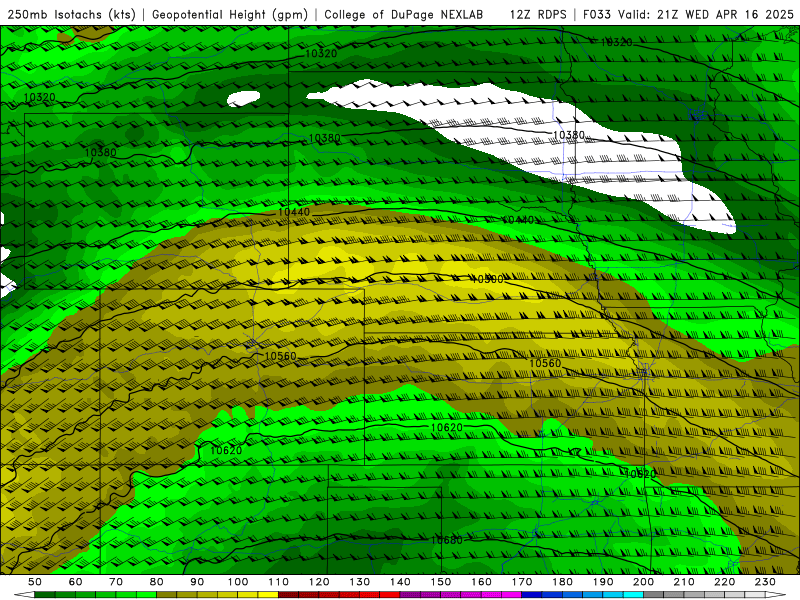The width and height of the screenshot is (800, 600).
Task: Click legend value 50 on the scale
Action: [35, 582]
